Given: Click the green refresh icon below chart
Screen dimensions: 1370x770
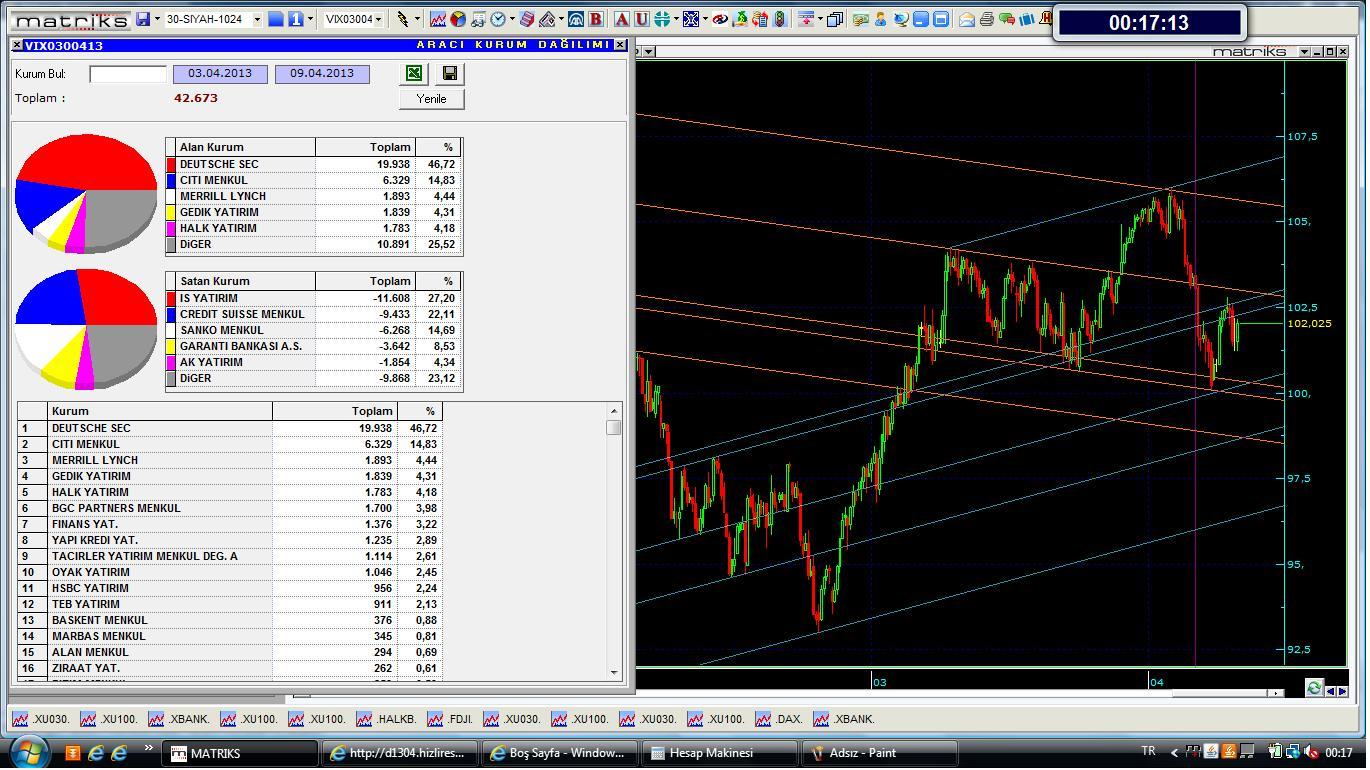Looking at the screenshot, I should (1314, 688).
